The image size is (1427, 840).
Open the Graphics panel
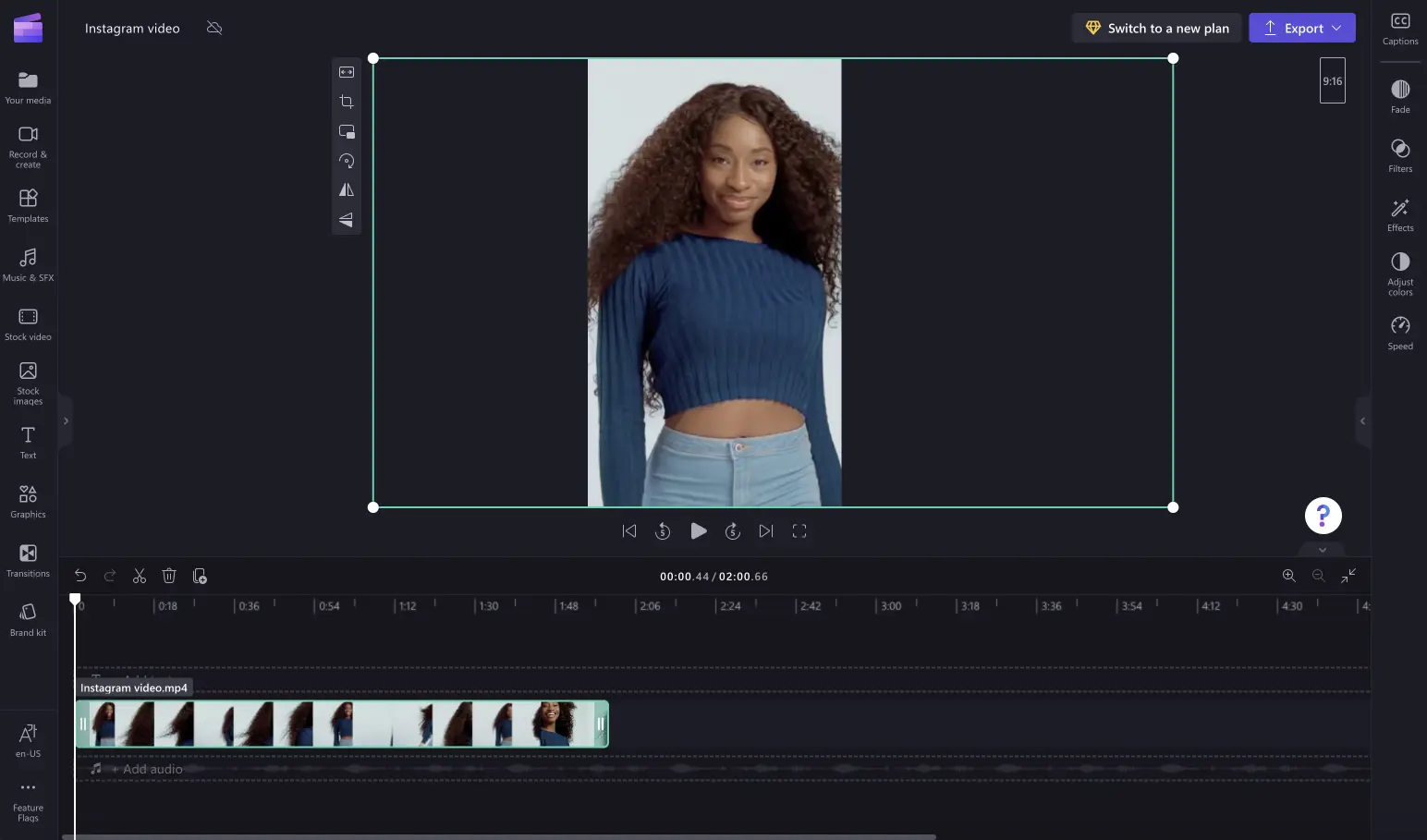[x=28, y=502]
